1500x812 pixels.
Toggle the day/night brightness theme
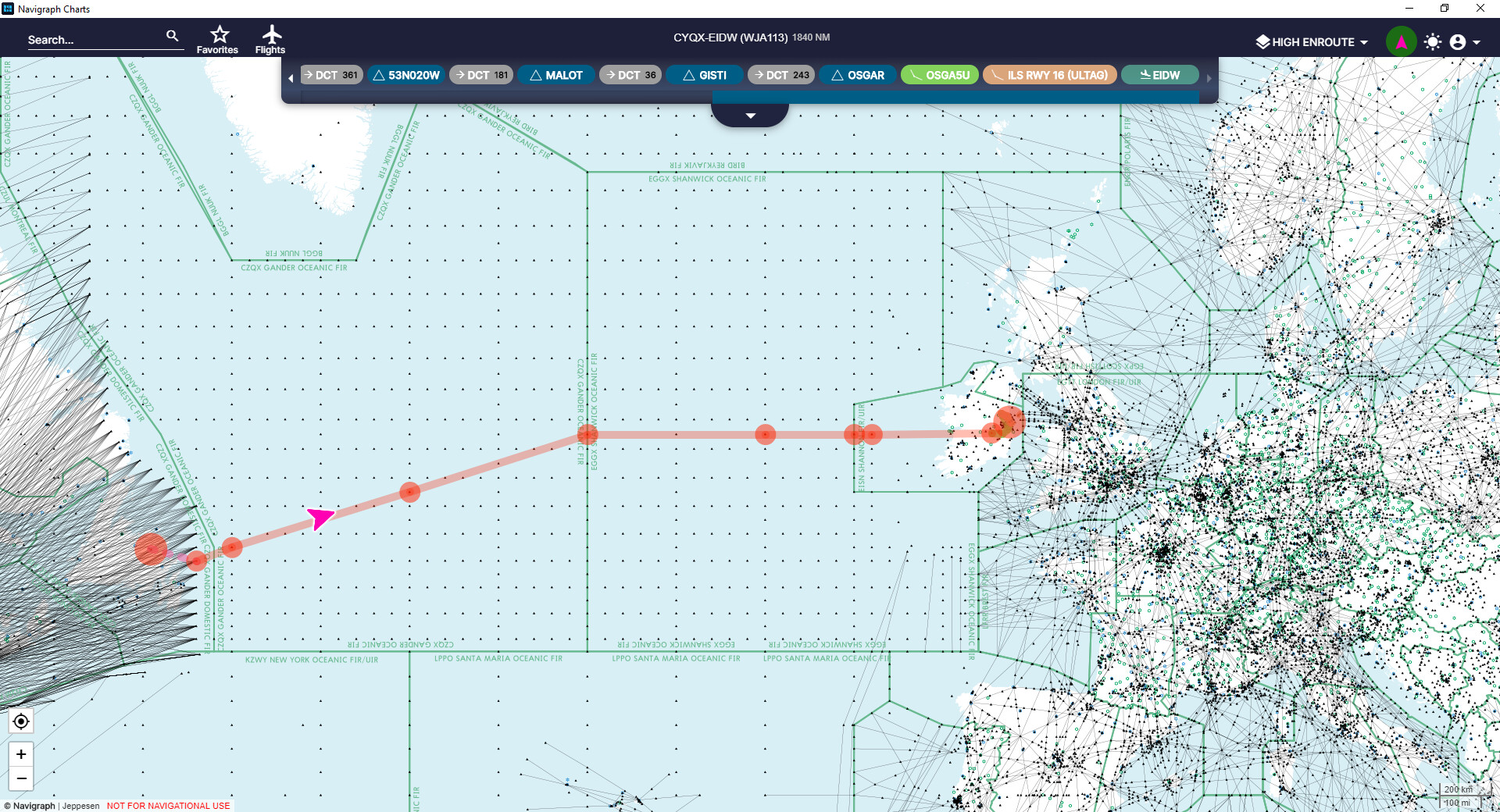[x=1432, y=42]
